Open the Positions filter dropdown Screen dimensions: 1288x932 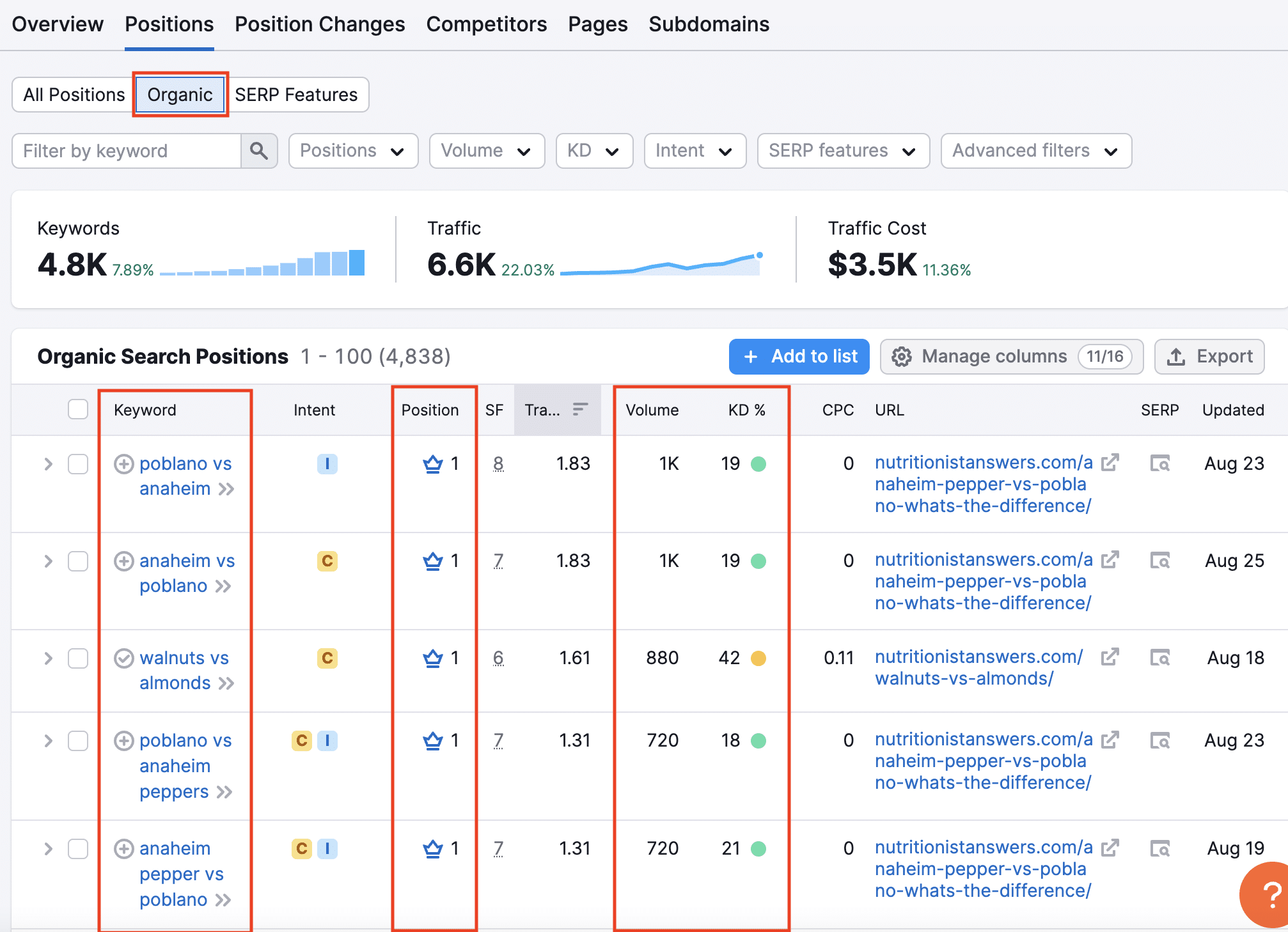(353, 151)
